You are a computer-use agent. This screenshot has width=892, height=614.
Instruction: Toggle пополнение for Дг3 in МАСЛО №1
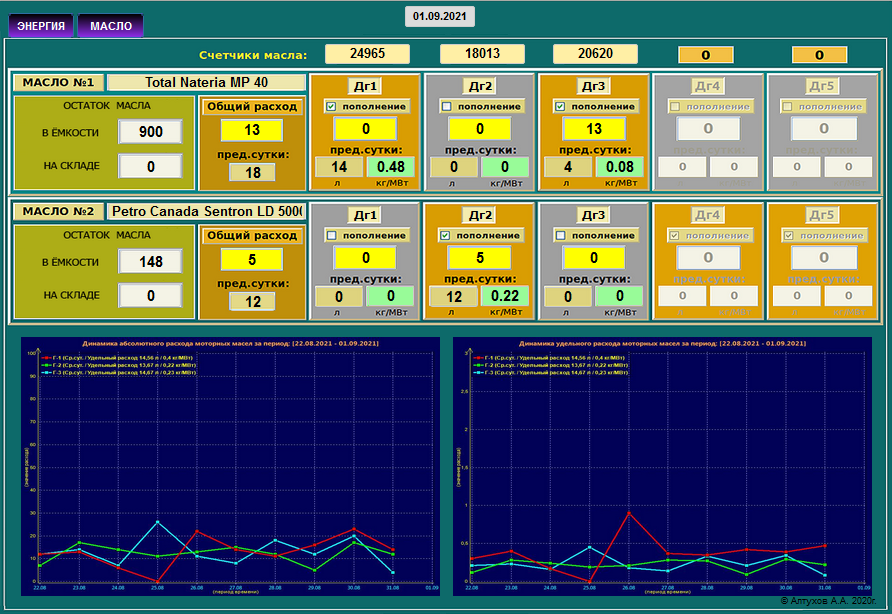[x=560, y=106]
